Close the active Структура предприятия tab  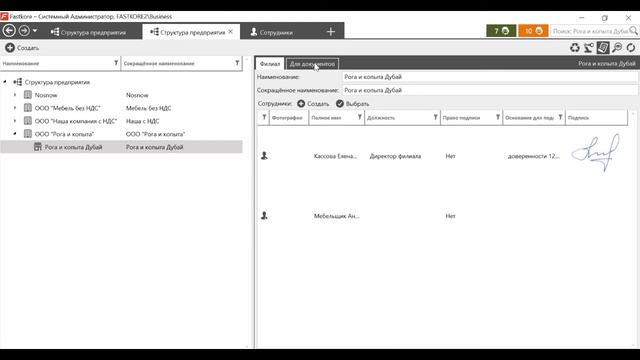coord(231,31)
